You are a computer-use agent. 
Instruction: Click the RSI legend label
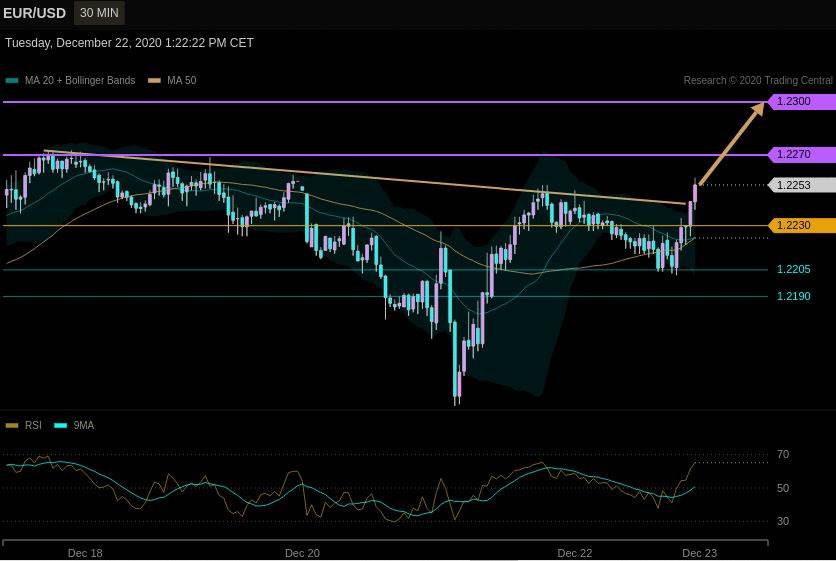(33, 426)
